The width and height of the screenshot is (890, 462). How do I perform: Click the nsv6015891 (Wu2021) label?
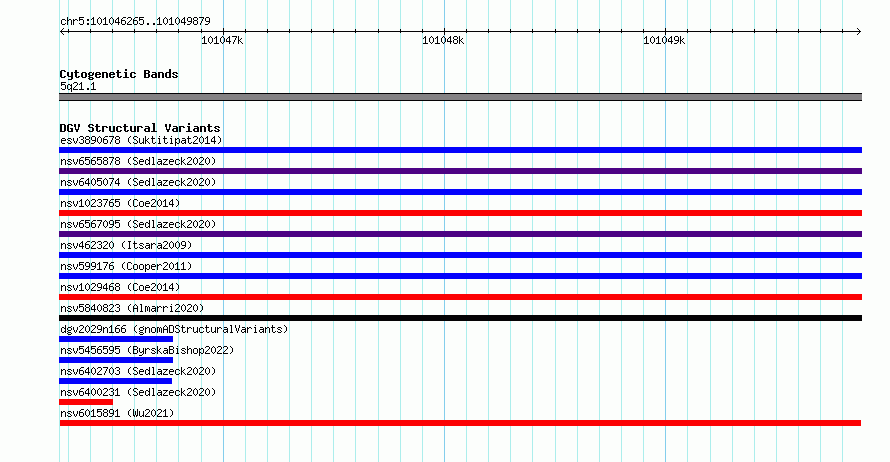point(117,413)
